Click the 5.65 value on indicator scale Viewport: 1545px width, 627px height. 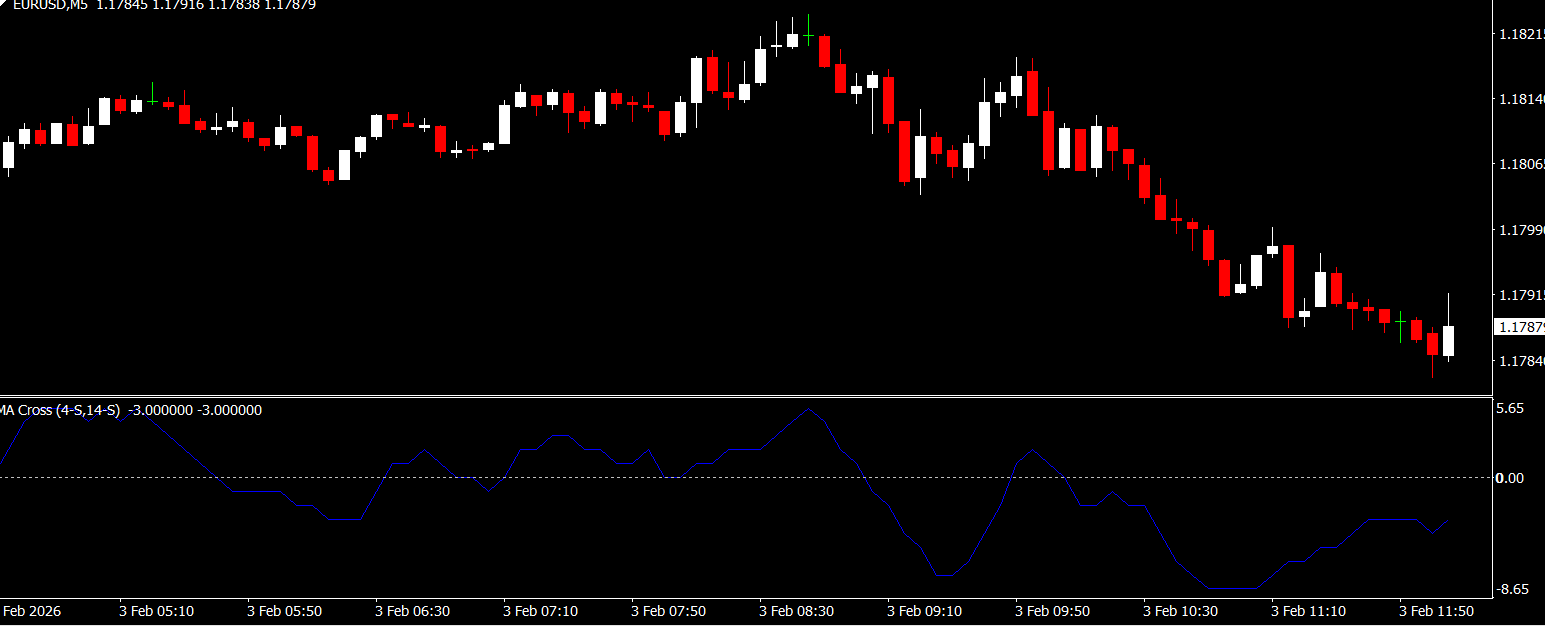pyautogui.click(x=1509, y=408)
